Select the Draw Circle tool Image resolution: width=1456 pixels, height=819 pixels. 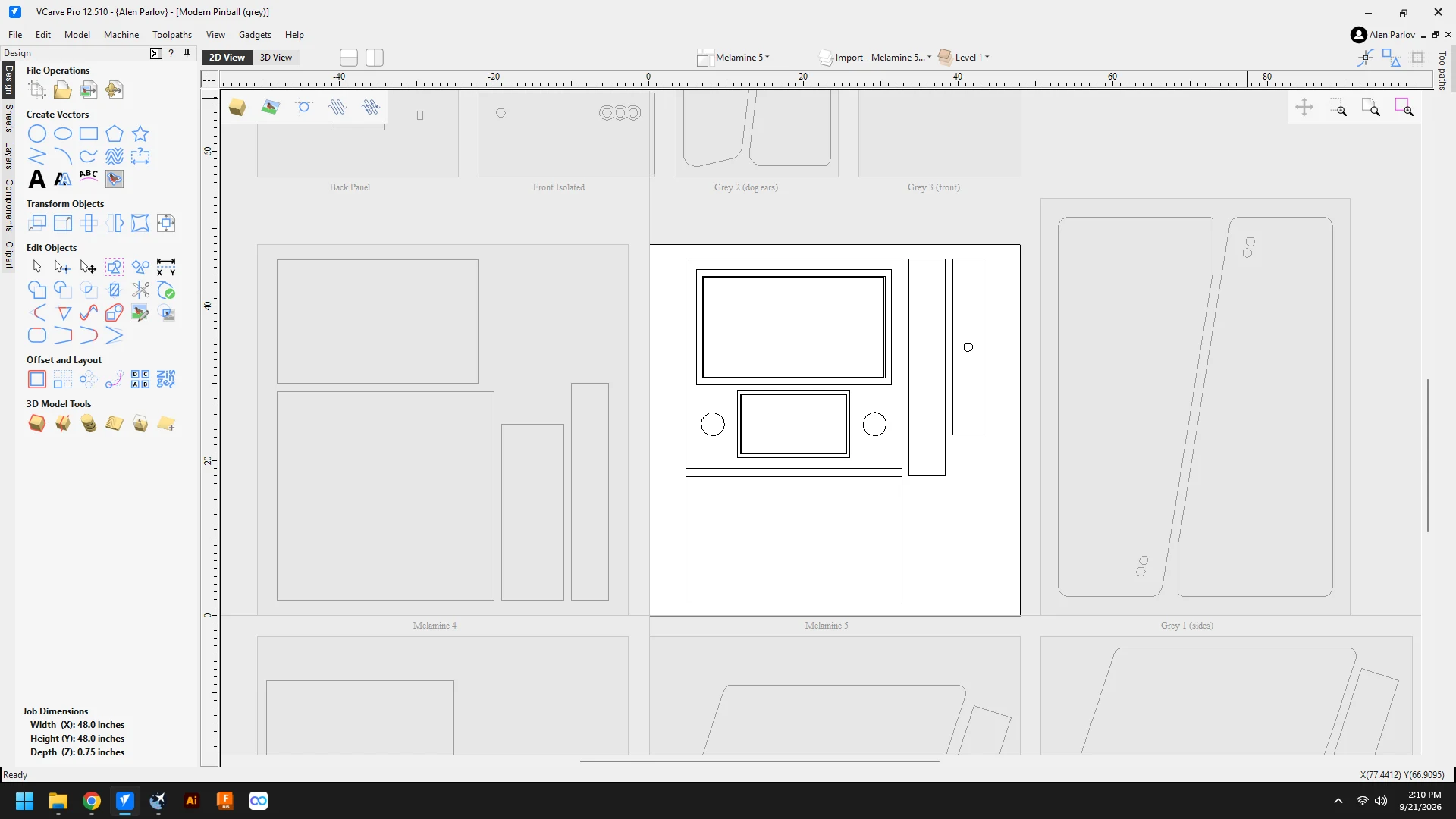[37, 134]
